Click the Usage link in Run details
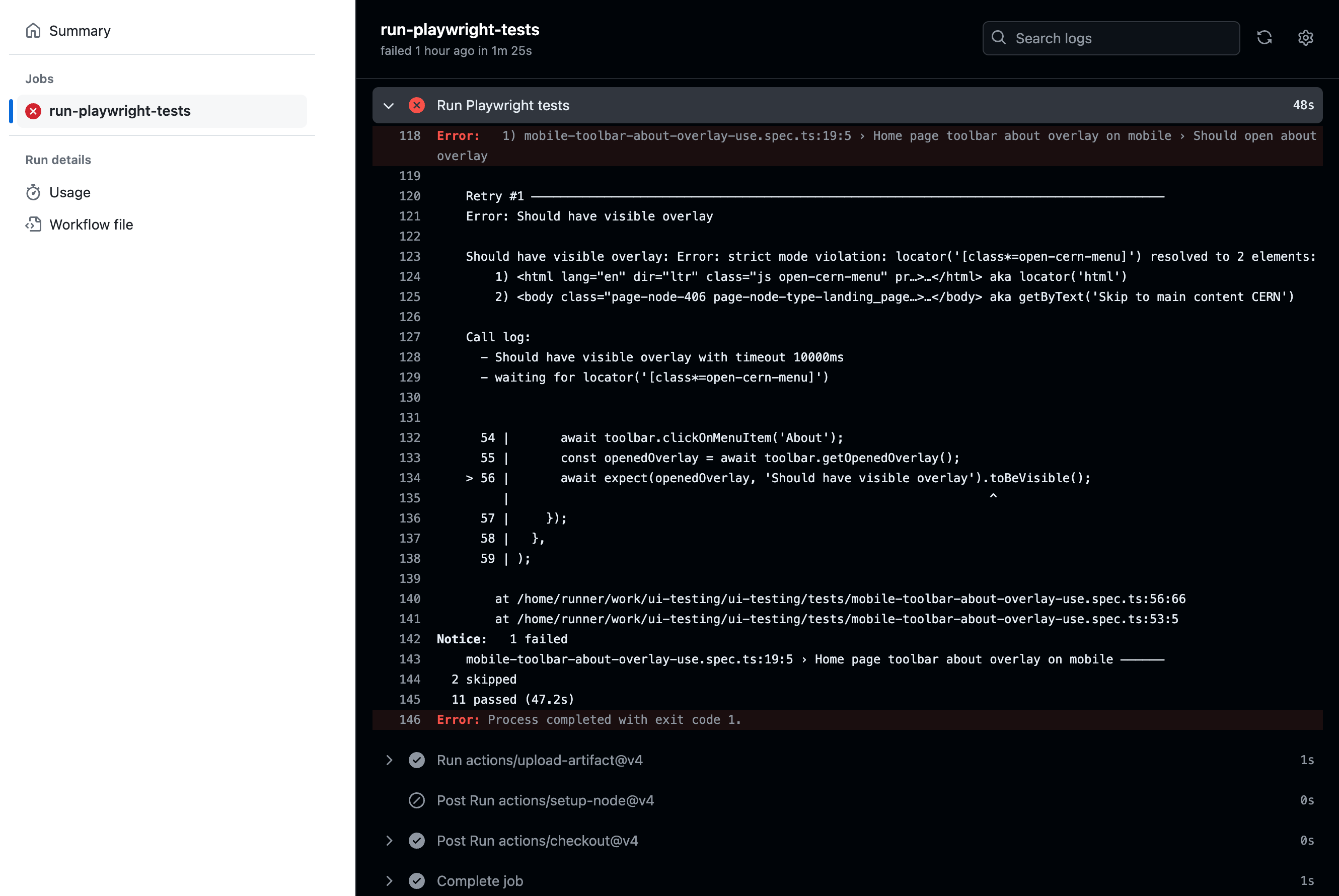This screenshot has width=1339, height=896. click(69, 192)
